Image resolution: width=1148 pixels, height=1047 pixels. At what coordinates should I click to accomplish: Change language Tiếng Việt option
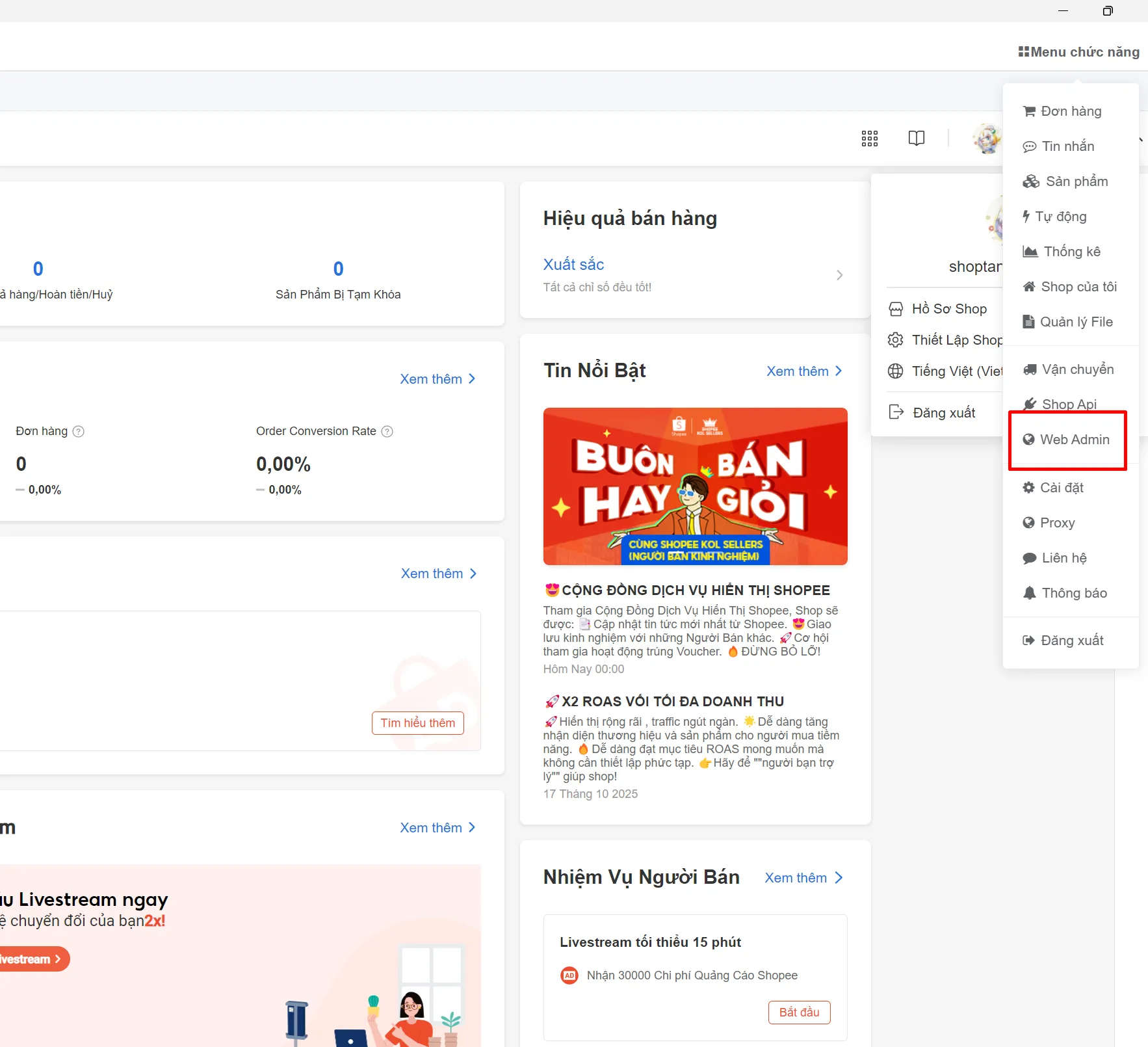(945, 371)
